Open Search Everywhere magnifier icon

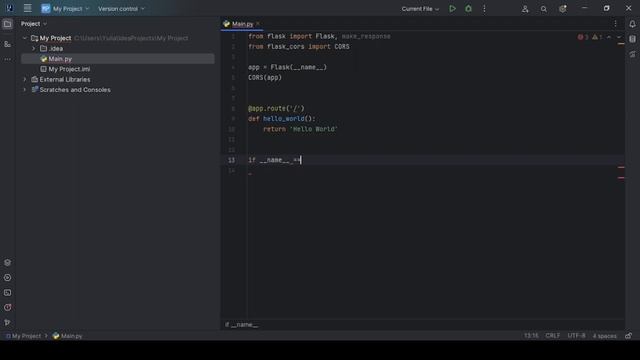pos(544,9)
